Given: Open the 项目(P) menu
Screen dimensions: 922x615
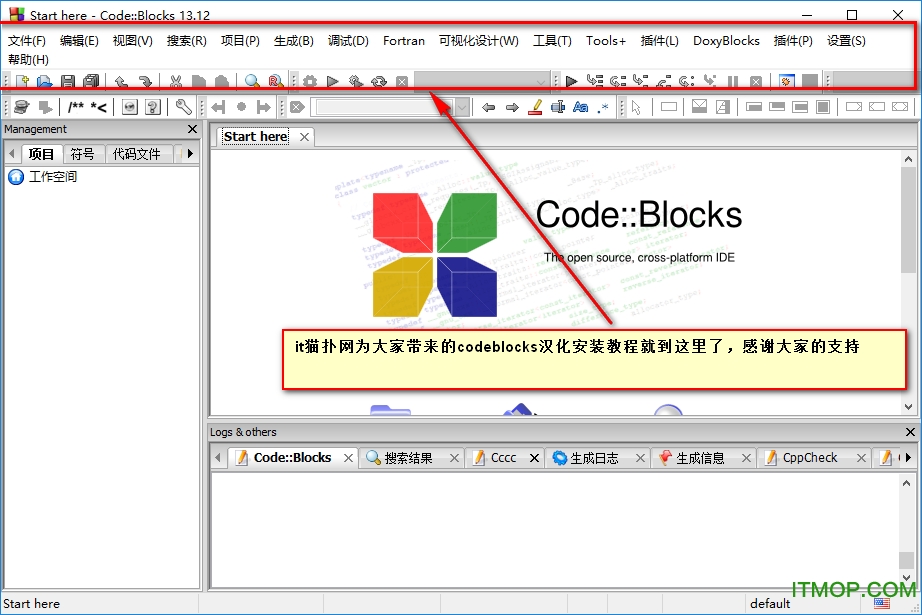Looking at the screenshot, I should [x=239, y=41].
